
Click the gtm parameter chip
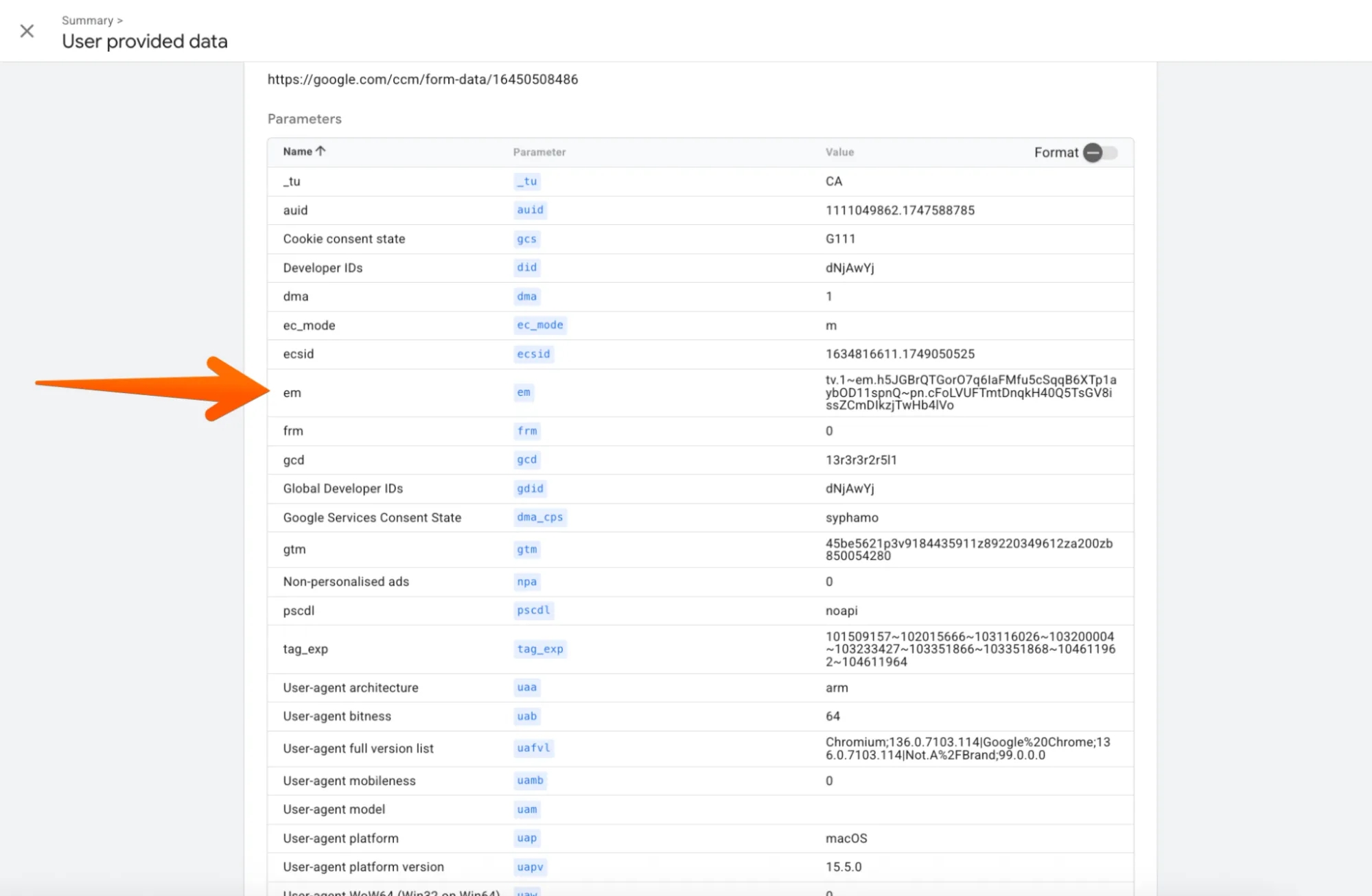[x=526, y=550]
